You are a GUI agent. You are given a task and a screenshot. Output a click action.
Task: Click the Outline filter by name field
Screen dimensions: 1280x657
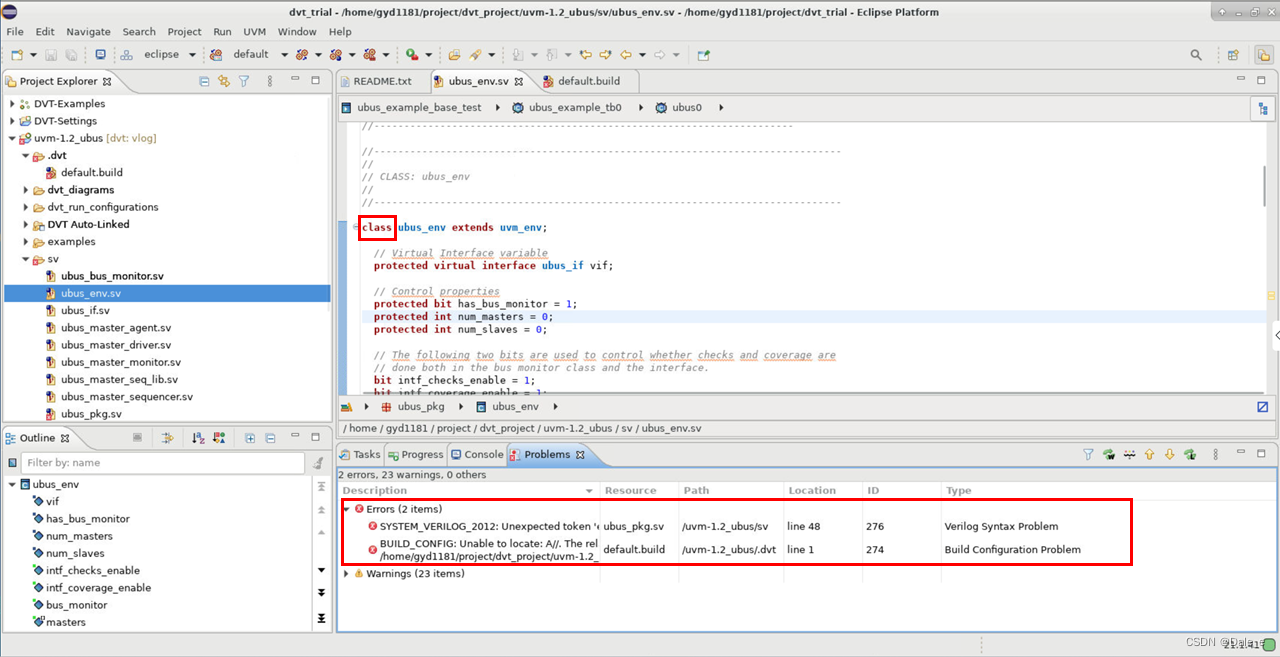[x=165, y=463]
